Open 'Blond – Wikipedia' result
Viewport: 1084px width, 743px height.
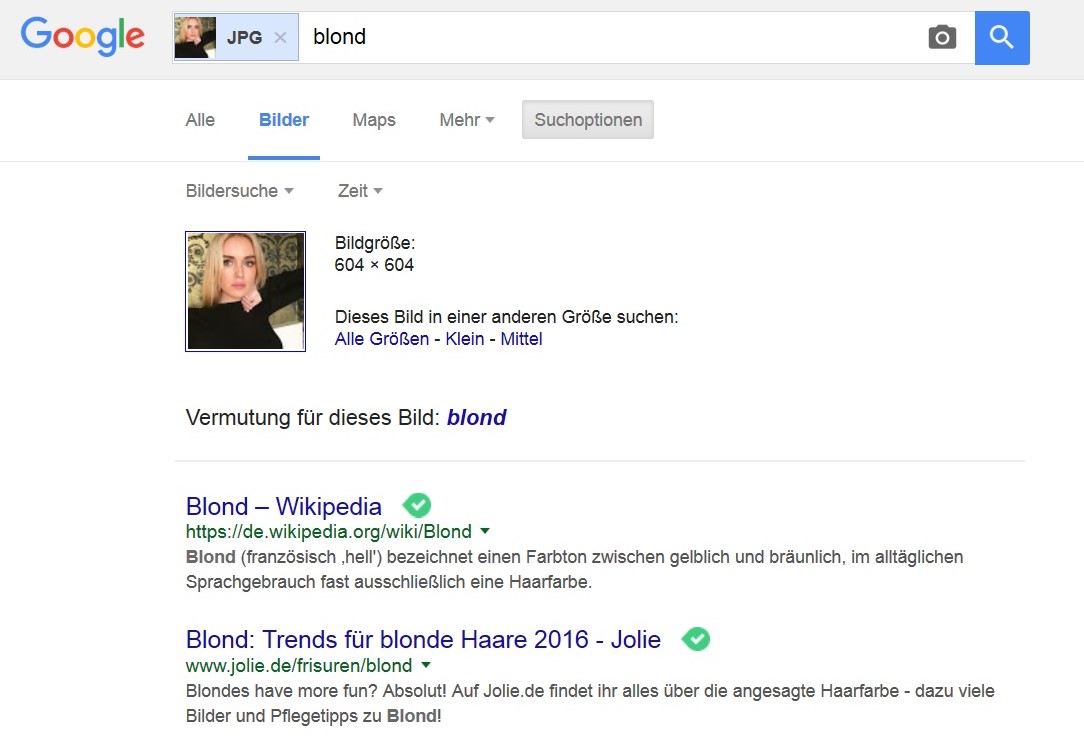coord(283,506)
